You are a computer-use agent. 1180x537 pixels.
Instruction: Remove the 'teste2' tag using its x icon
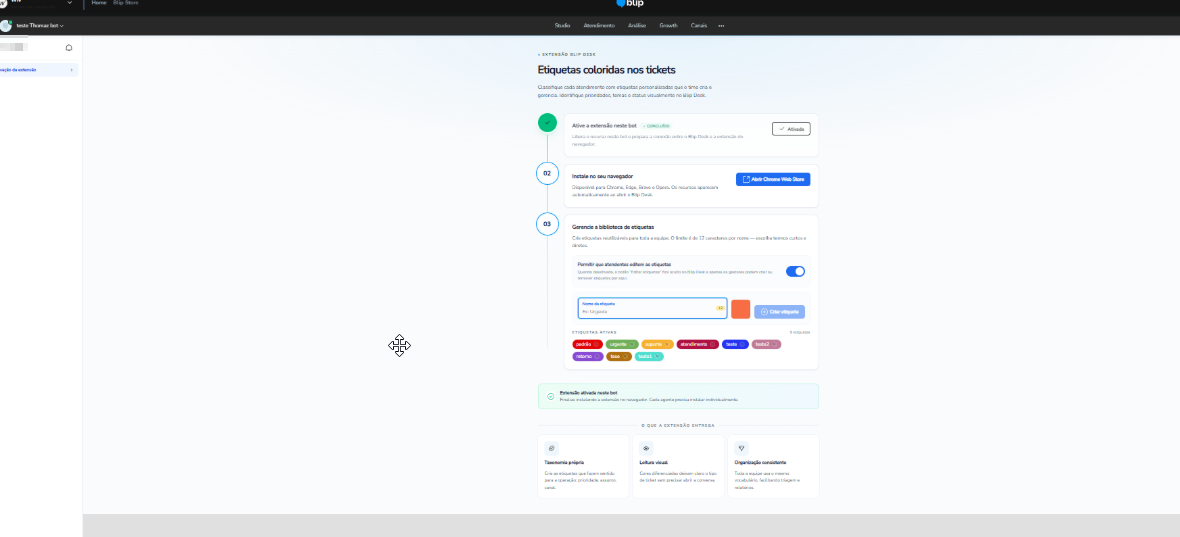tap(774, 344)
